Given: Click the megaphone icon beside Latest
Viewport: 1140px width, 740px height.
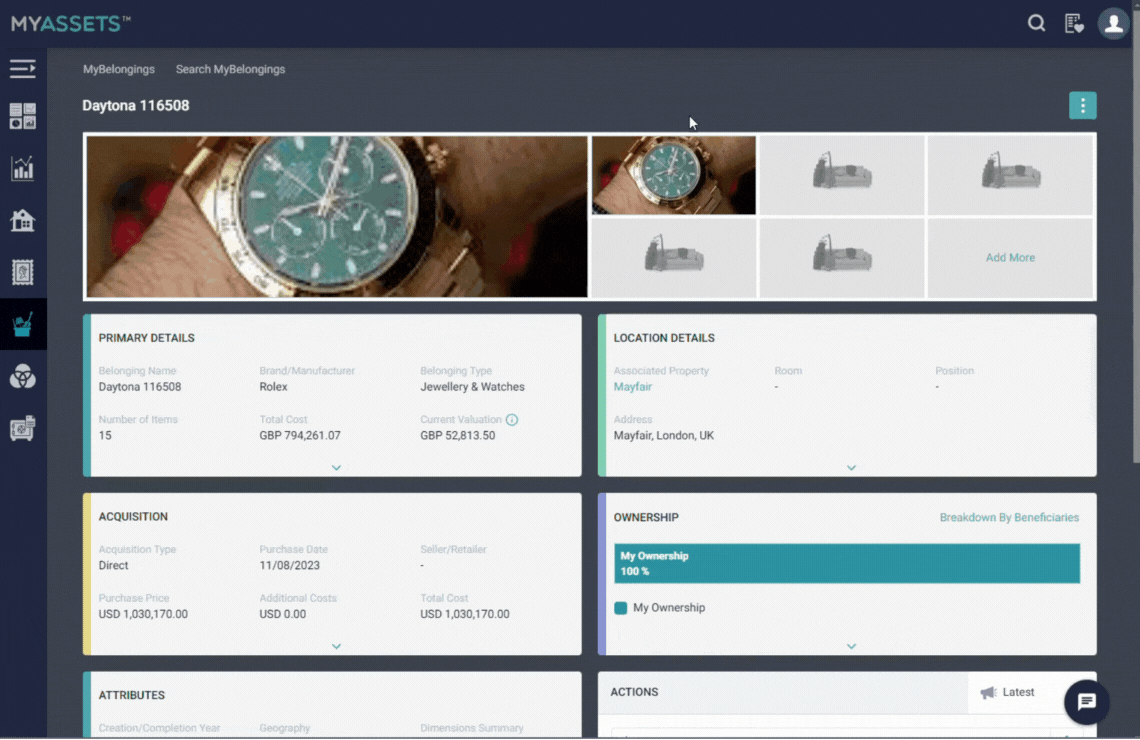Looking at the screenshot, I should (x=988, y=692).
